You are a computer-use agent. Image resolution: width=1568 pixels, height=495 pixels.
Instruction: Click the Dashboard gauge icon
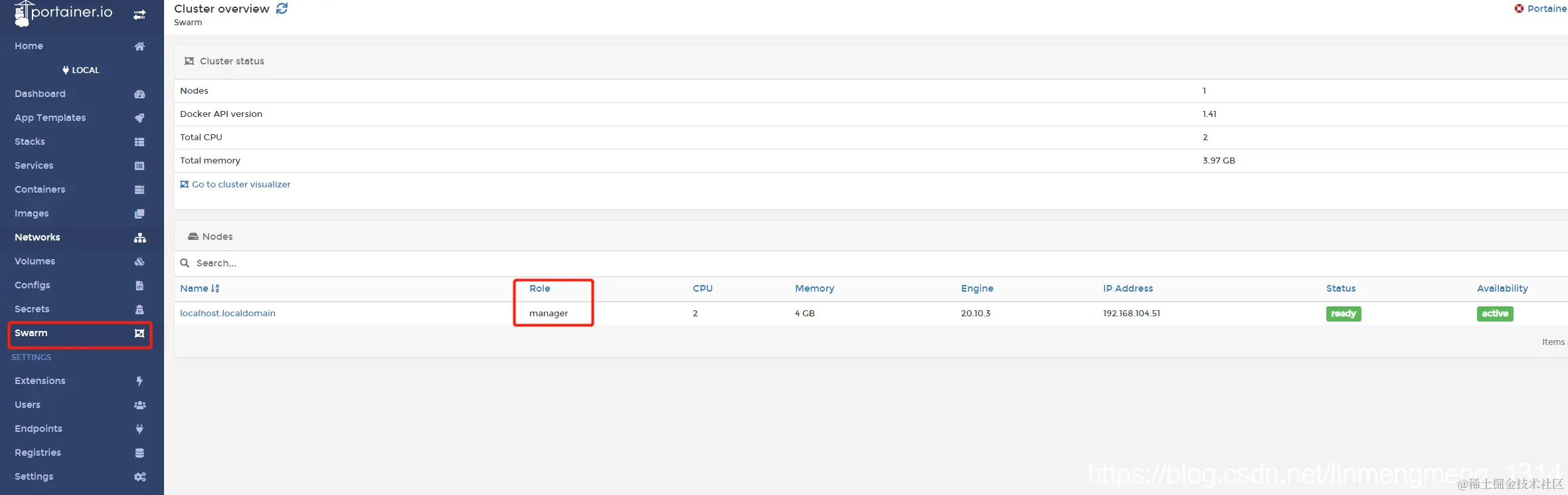[x=139, y=94]
